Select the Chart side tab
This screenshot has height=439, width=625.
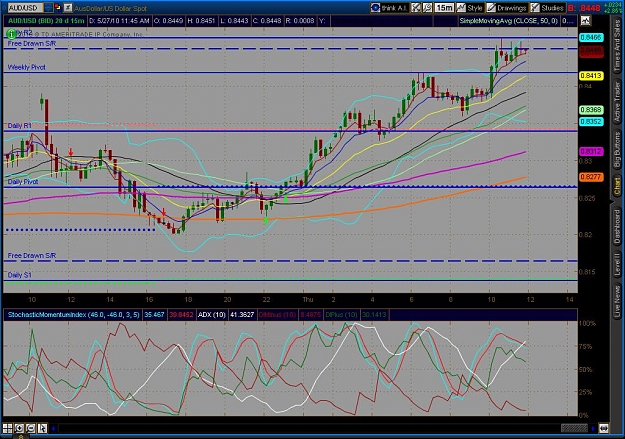pyautogui.click(x=617, y=187)
